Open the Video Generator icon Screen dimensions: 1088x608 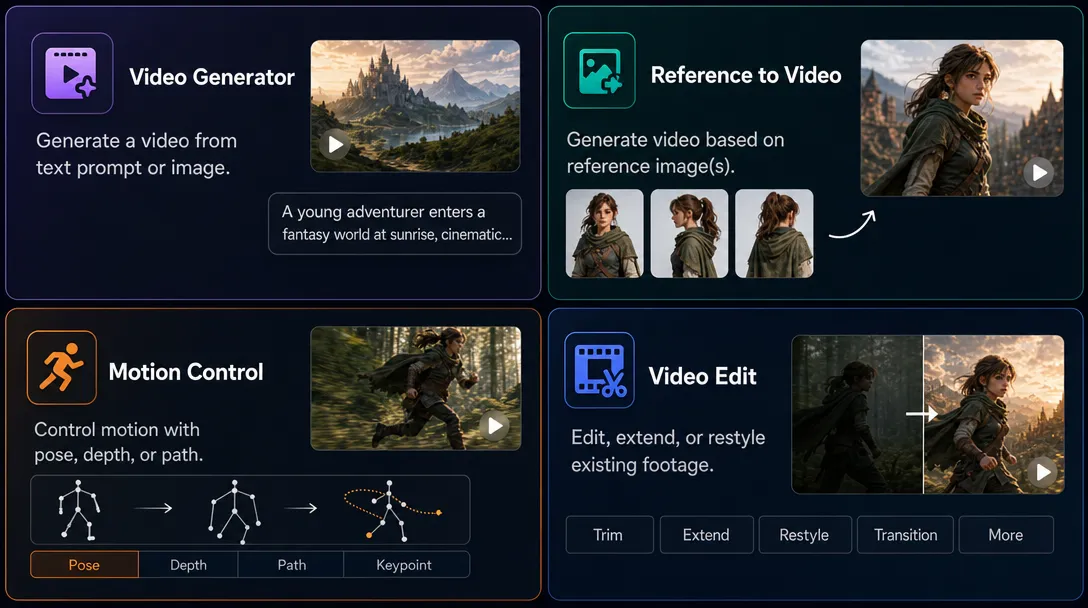[x=72, y=73]
